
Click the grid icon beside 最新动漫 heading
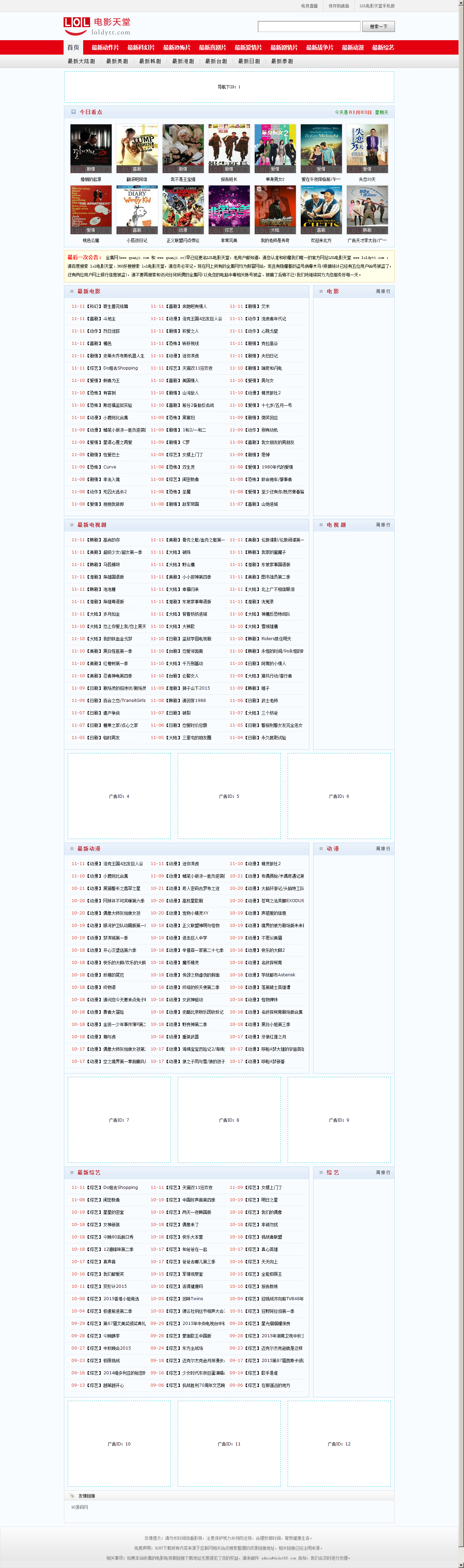pos(72,849)
